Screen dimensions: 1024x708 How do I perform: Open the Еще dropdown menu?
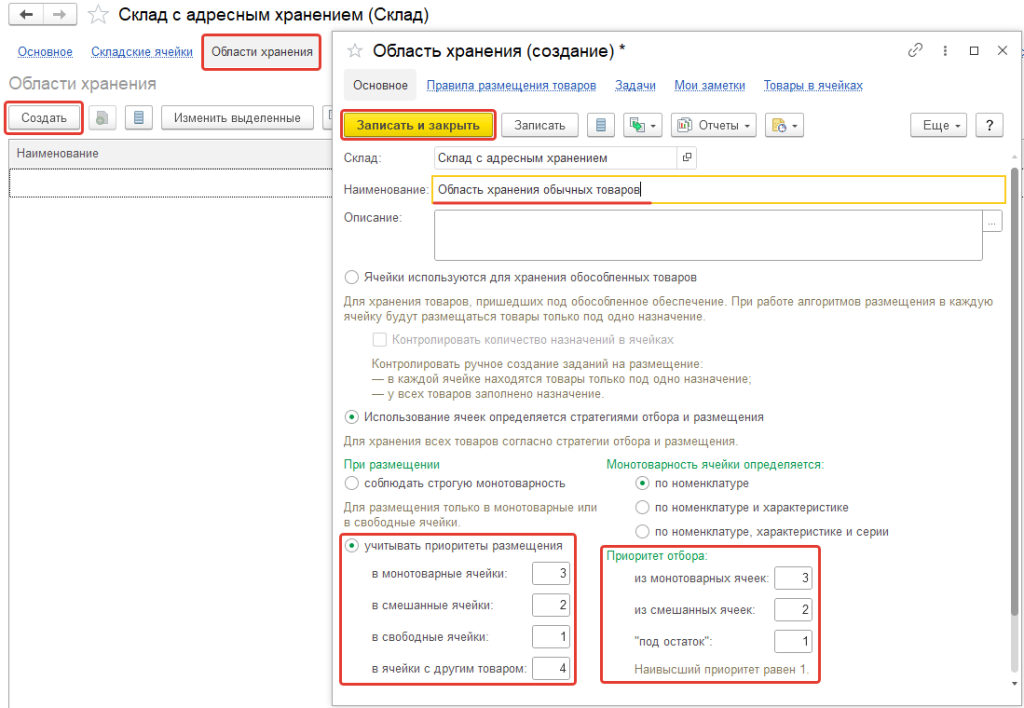(x=940, y=125)
